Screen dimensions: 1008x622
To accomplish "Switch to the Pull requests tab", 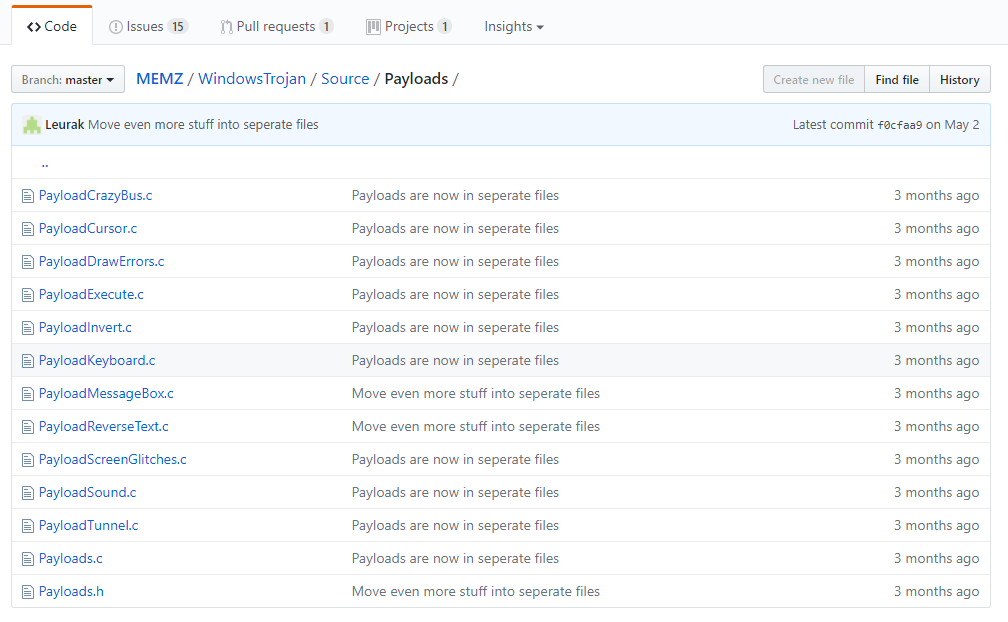I will tap(276, 26).
